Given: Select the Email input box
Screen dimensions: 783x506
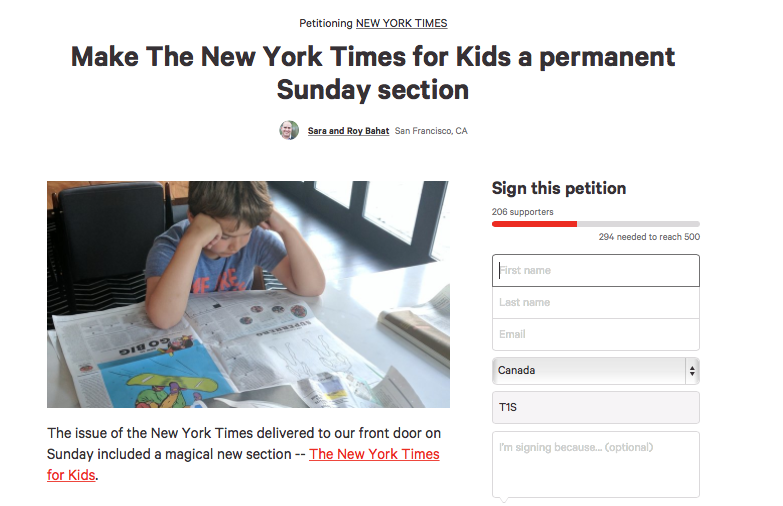Looking at the screenshot, I should coord(595,334).
